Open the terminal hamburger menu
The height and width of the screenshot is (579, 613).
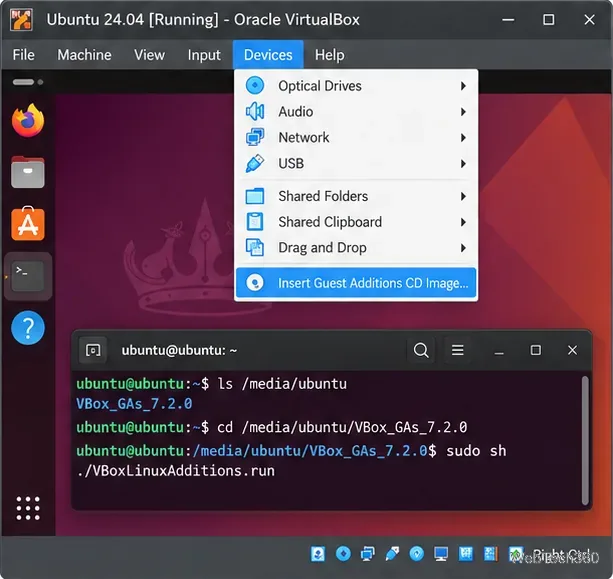pos(457,350)
